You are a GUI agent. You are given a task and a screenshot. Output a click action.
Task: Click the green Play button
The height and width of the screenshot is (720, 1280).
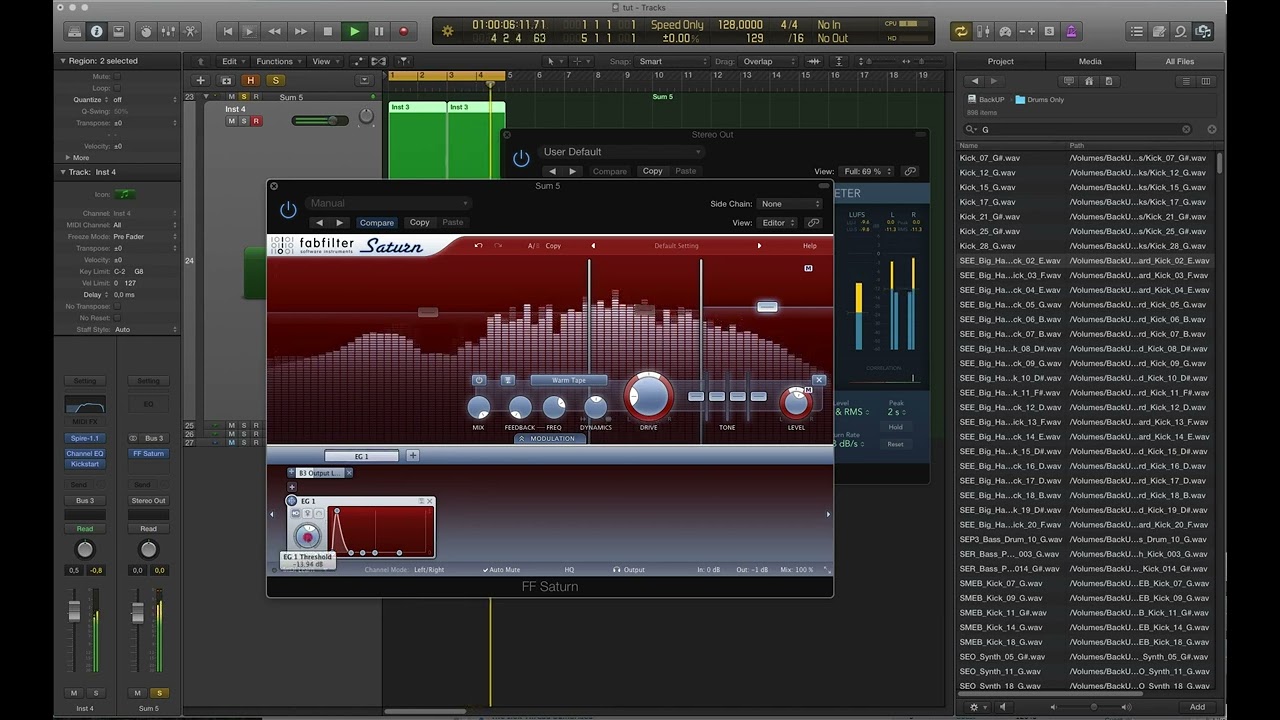pyautogui.click(x=354, y=31)
